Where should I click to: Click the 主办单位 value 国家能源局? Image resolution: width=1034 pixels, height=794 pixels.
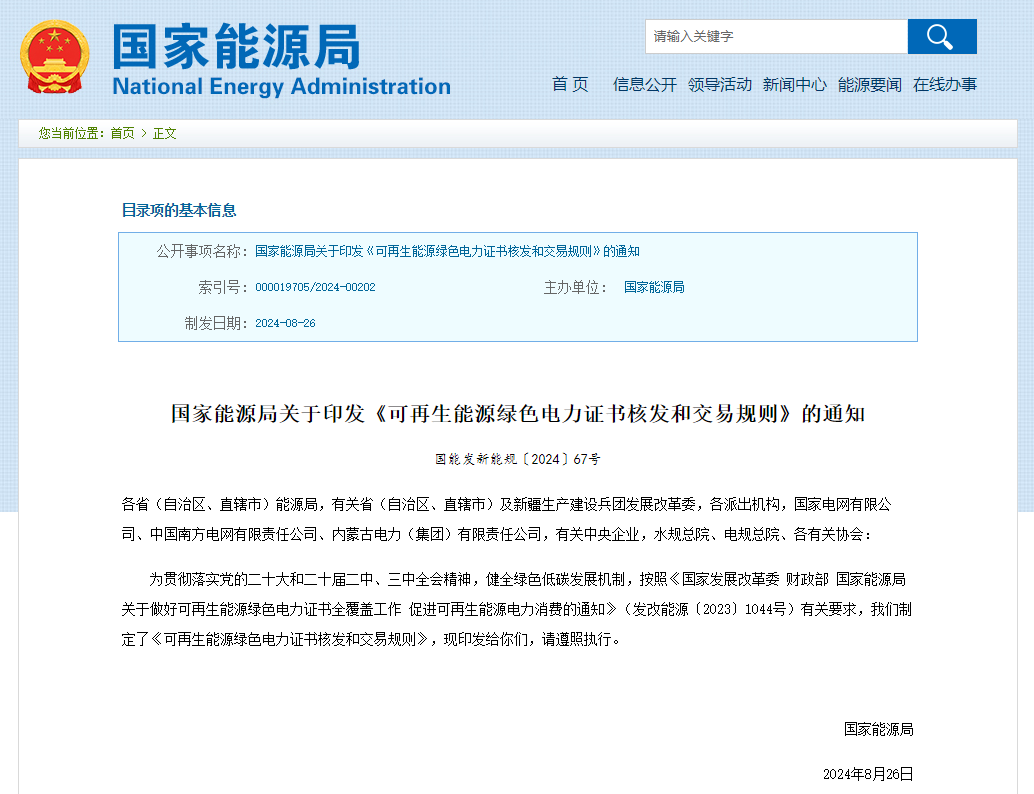point(654,287)
